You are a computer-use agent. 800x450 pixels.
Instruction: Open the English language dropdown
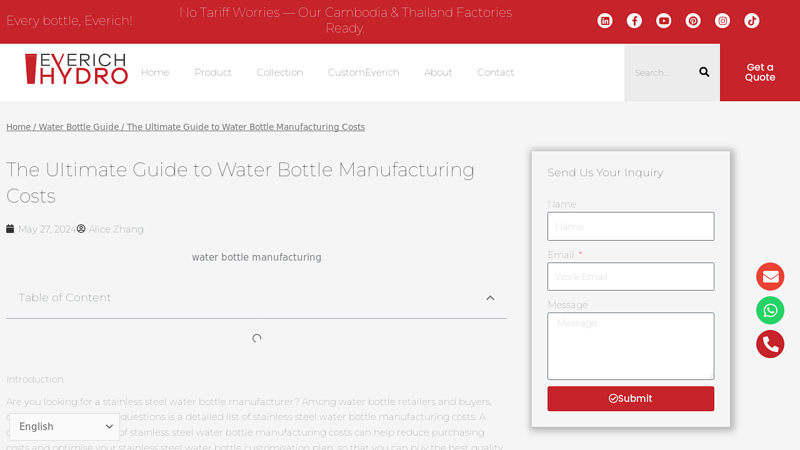click(64, 427)
